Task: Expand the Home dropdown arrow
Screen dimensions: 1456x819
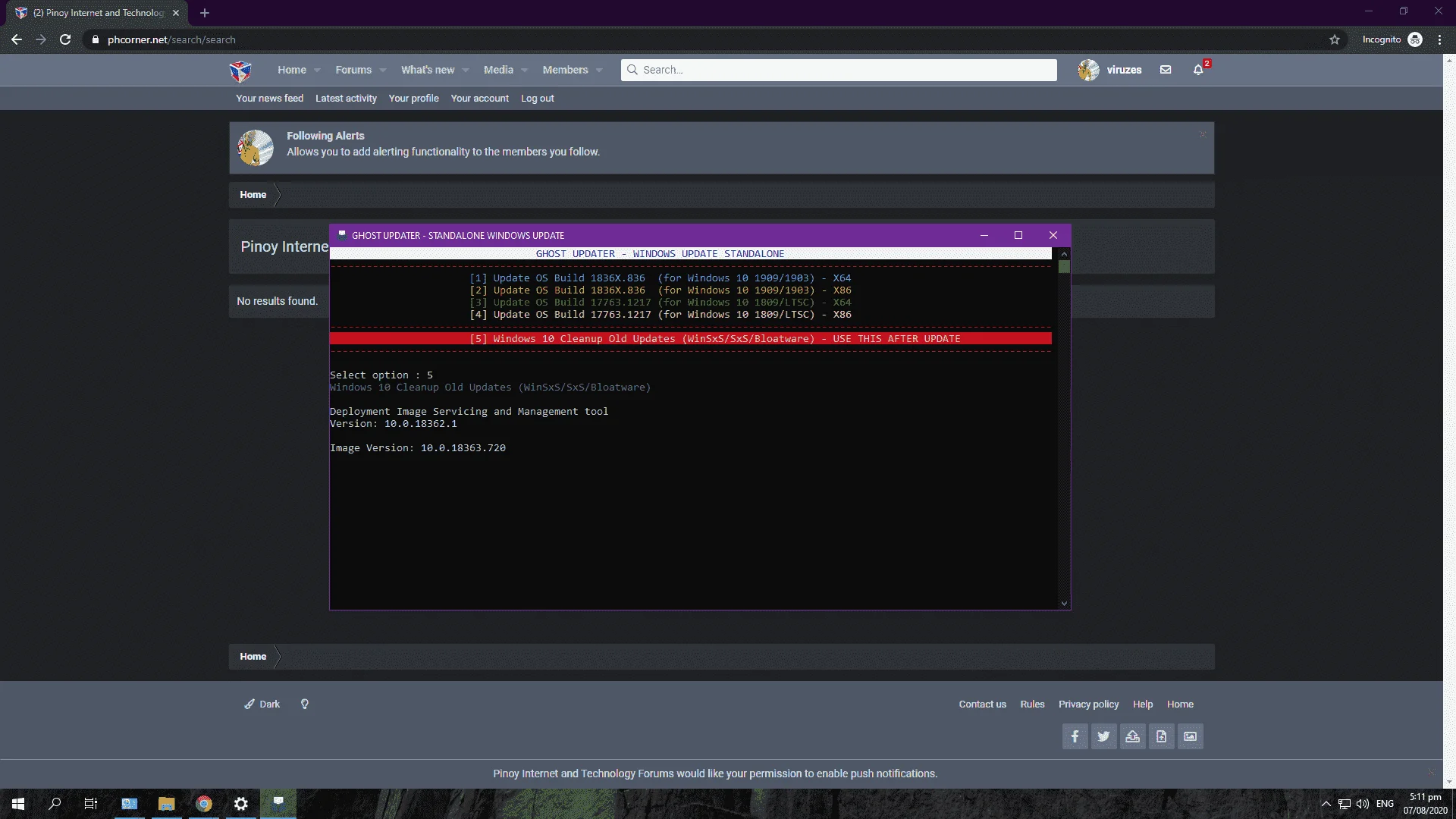Action: pyautogui.click(x=317, y=71)
